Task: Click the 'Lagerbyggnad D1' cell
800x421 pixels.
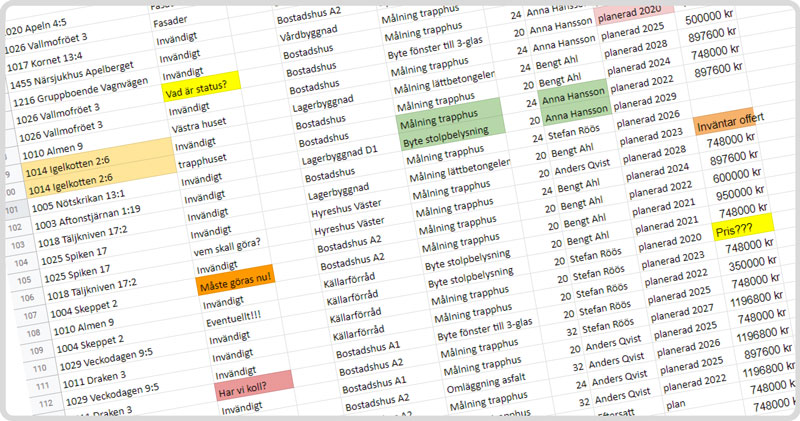Action: tap(339, 156)
